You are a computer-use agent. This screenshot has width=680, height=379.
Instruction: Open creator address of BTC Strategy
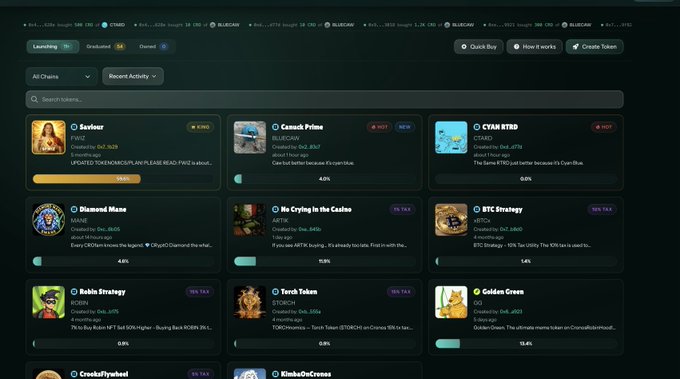pyautogui.click(x=511, y=229)
